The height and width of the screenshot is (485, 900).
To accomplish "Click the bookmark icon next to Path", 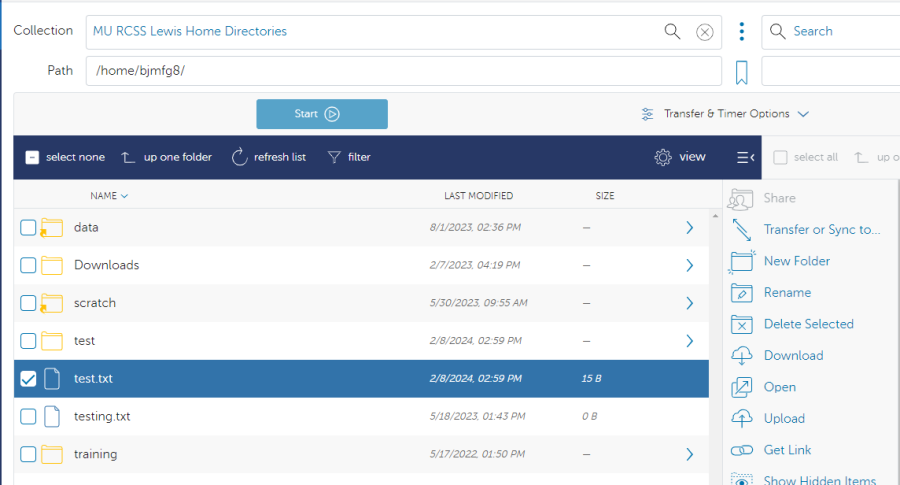I will coord(741,72).
